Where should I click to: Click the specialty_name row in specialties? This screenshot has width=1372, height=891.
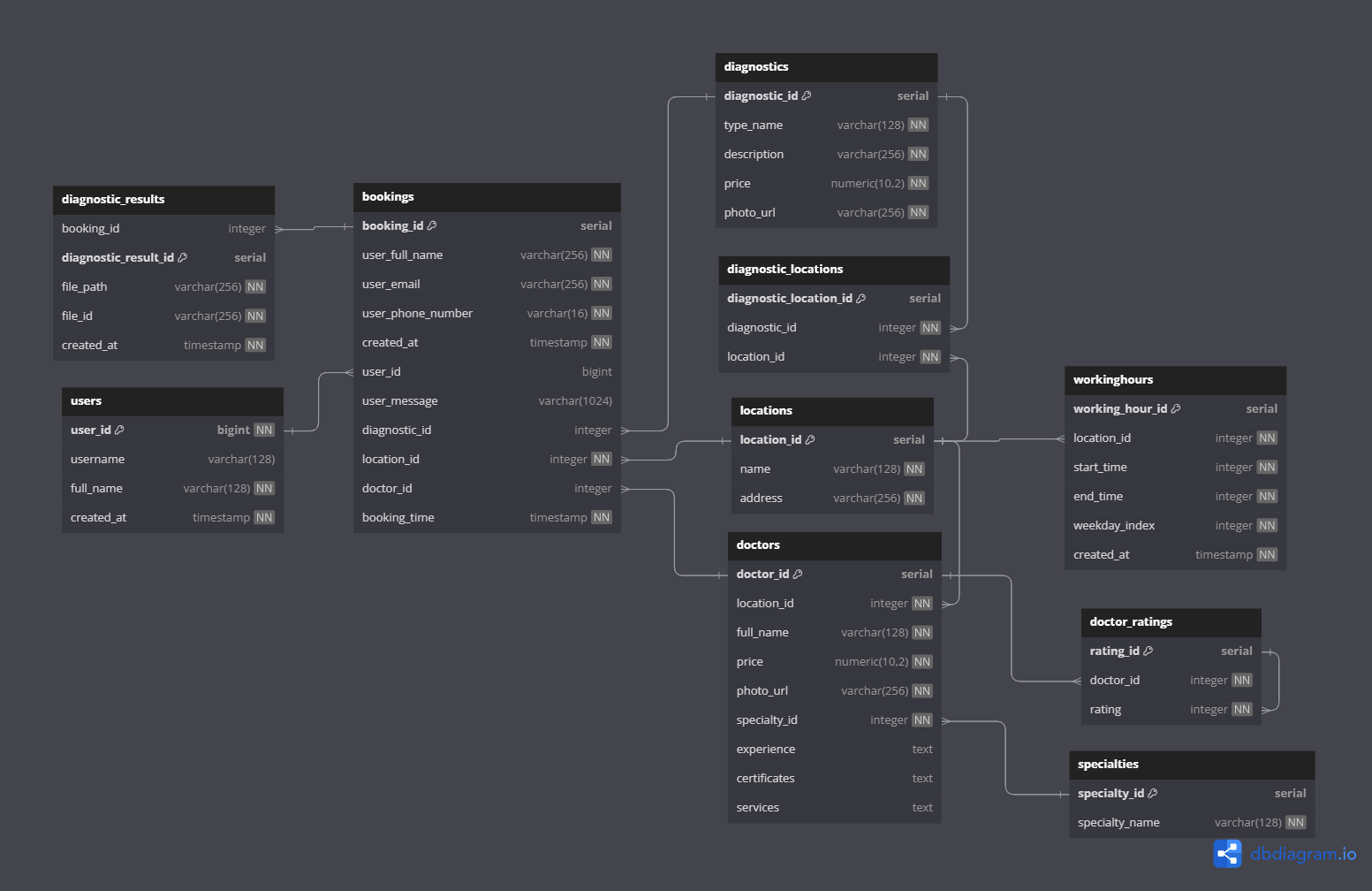point(1192,823)
